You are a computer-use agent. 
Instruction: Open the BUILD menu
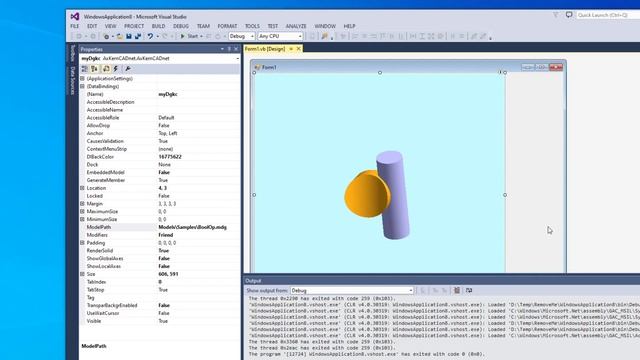pyautogui.click(x=158, y=26)
